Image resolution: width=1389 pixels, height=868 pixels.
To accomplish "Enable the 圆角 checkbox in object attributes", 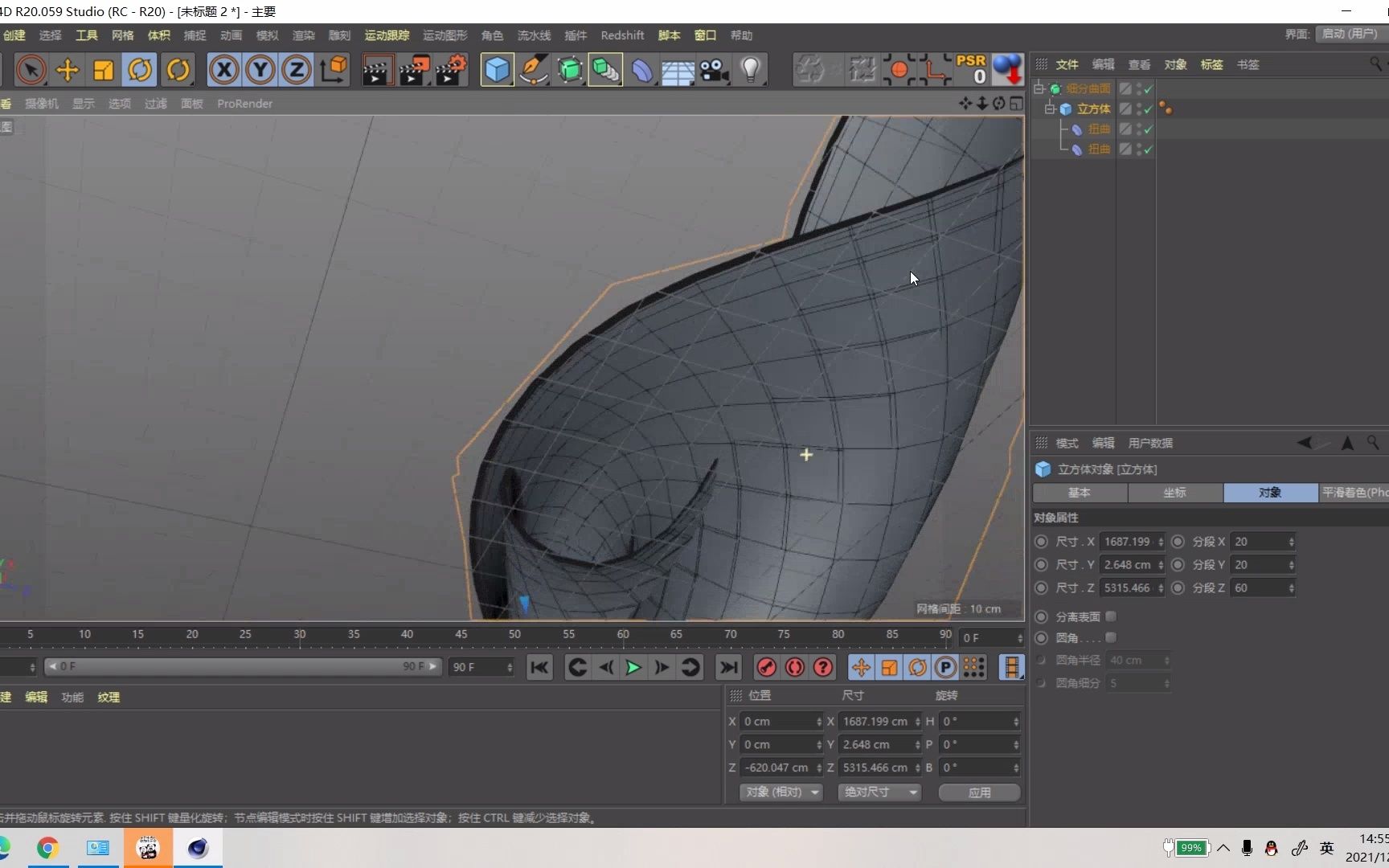I will [1112, 637].
